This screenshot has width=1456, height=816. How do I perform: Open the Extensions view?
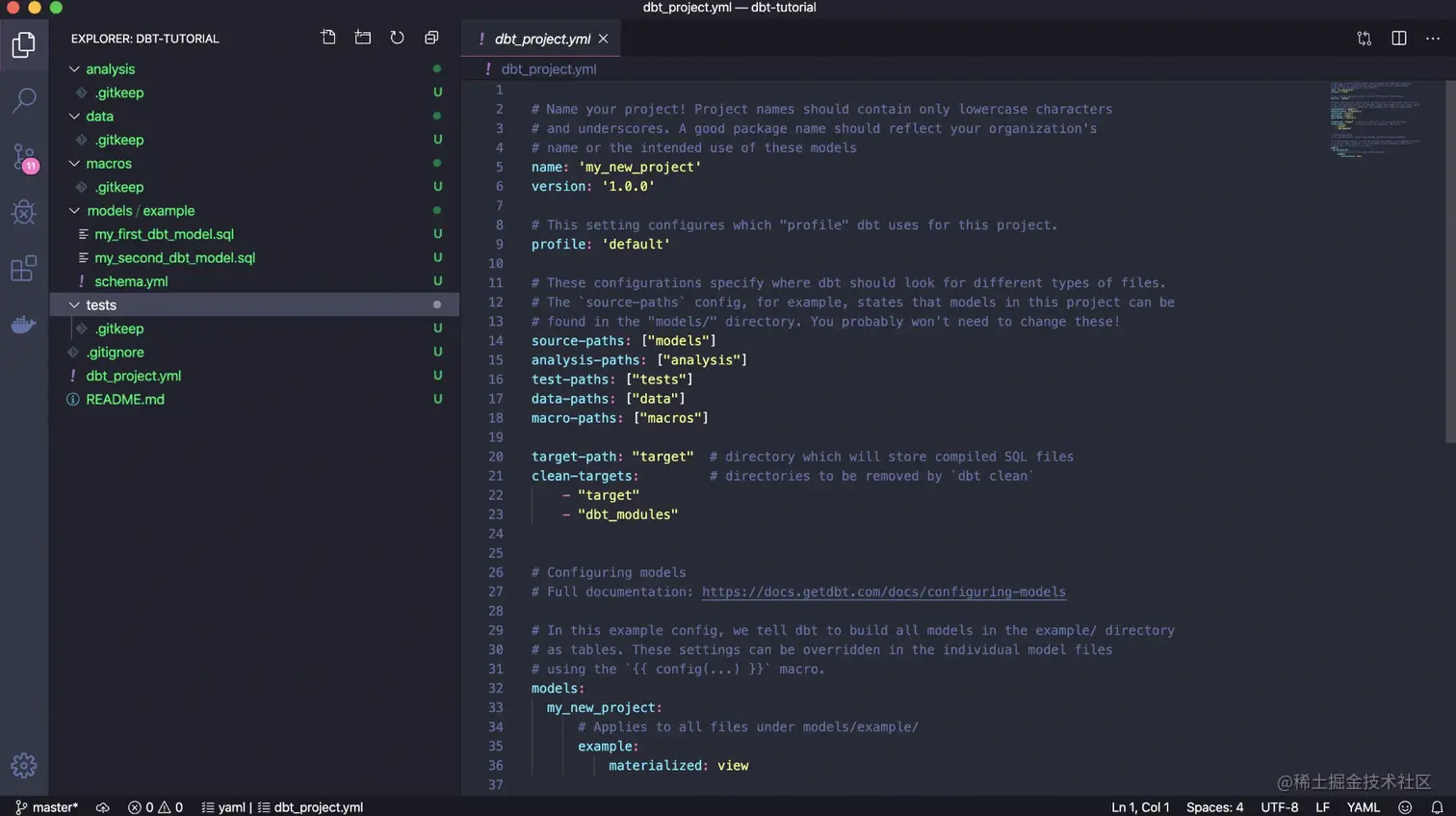pyautogui.click(x=24, y=269)
